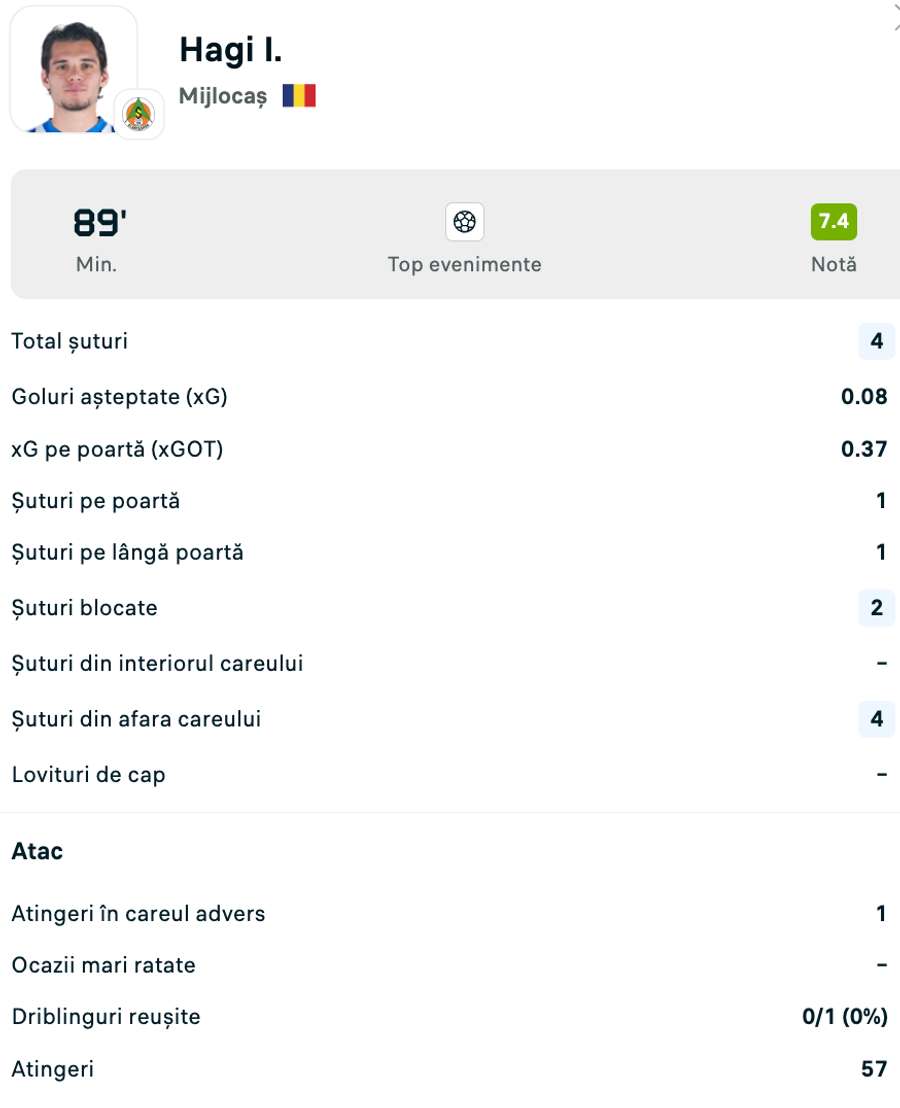Click the Total șuturi value 4
The width and height of the screenshot is (900, 1108).
point(876,341)
